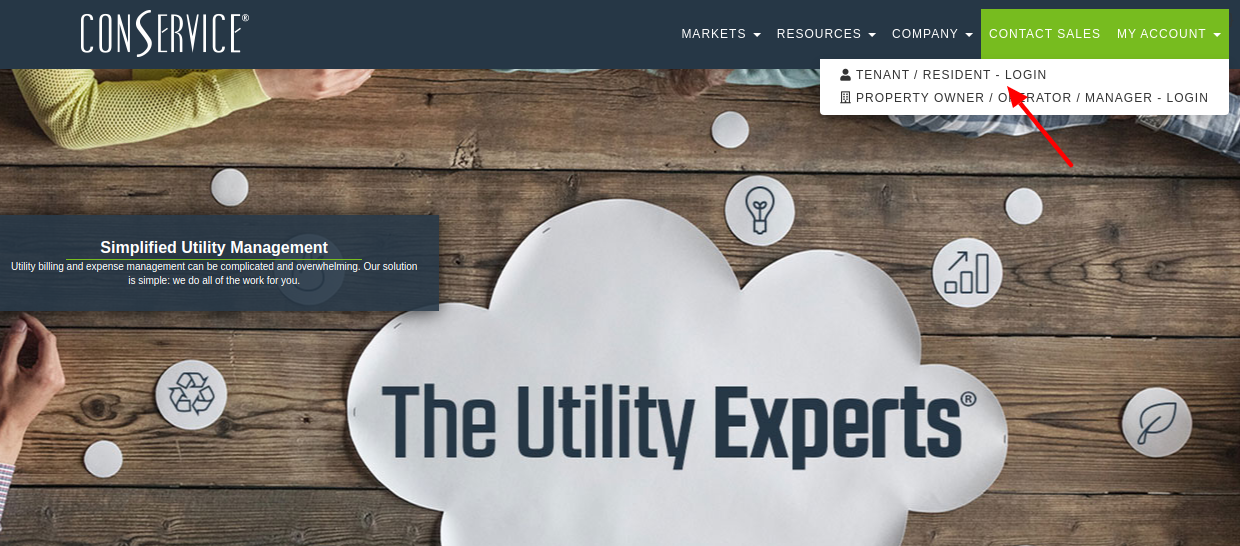Open the Markets menu
The image size is (1240, 546).
(x=721, y=34)
